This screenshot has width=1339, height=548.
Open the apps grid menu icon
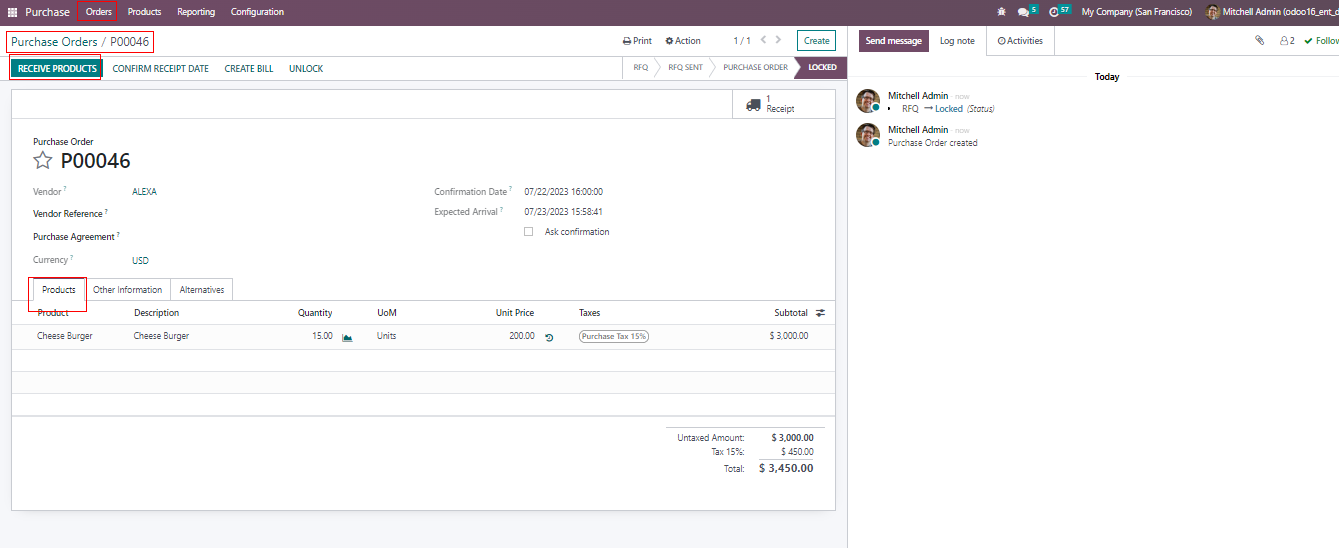13,12
